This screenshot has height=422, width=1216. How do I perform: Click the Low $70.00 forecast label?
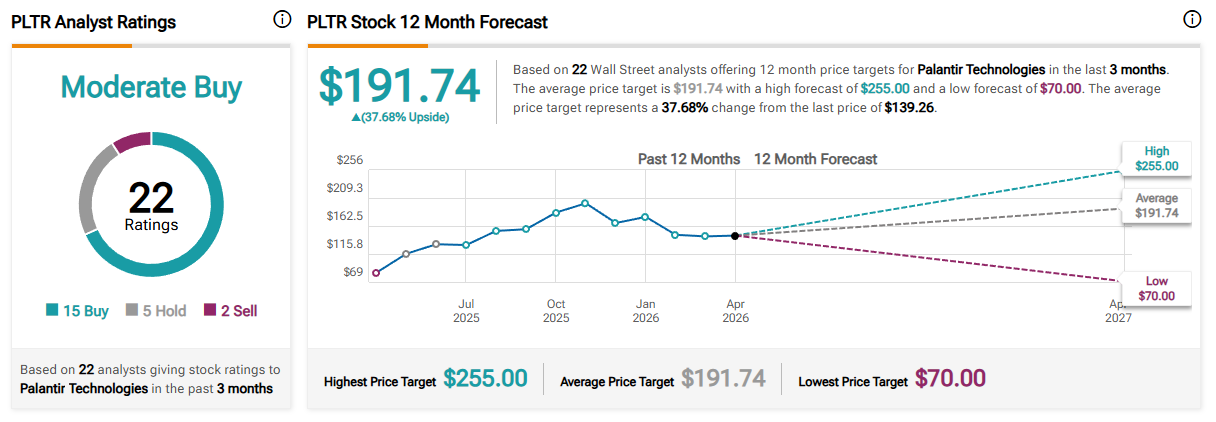pyautogui.click(x=1156, y=288)
